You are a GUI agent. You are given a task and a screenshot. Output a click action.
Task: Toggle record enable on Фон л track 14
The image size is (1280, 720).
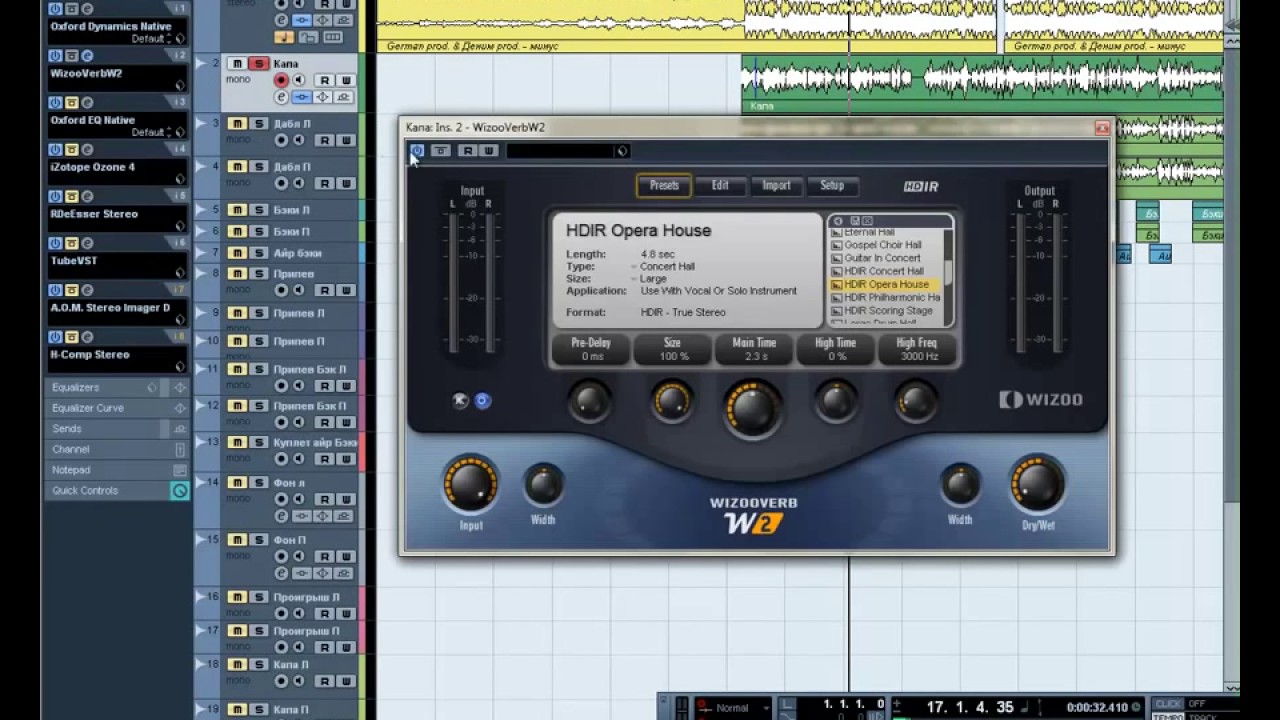click(281, 499)
